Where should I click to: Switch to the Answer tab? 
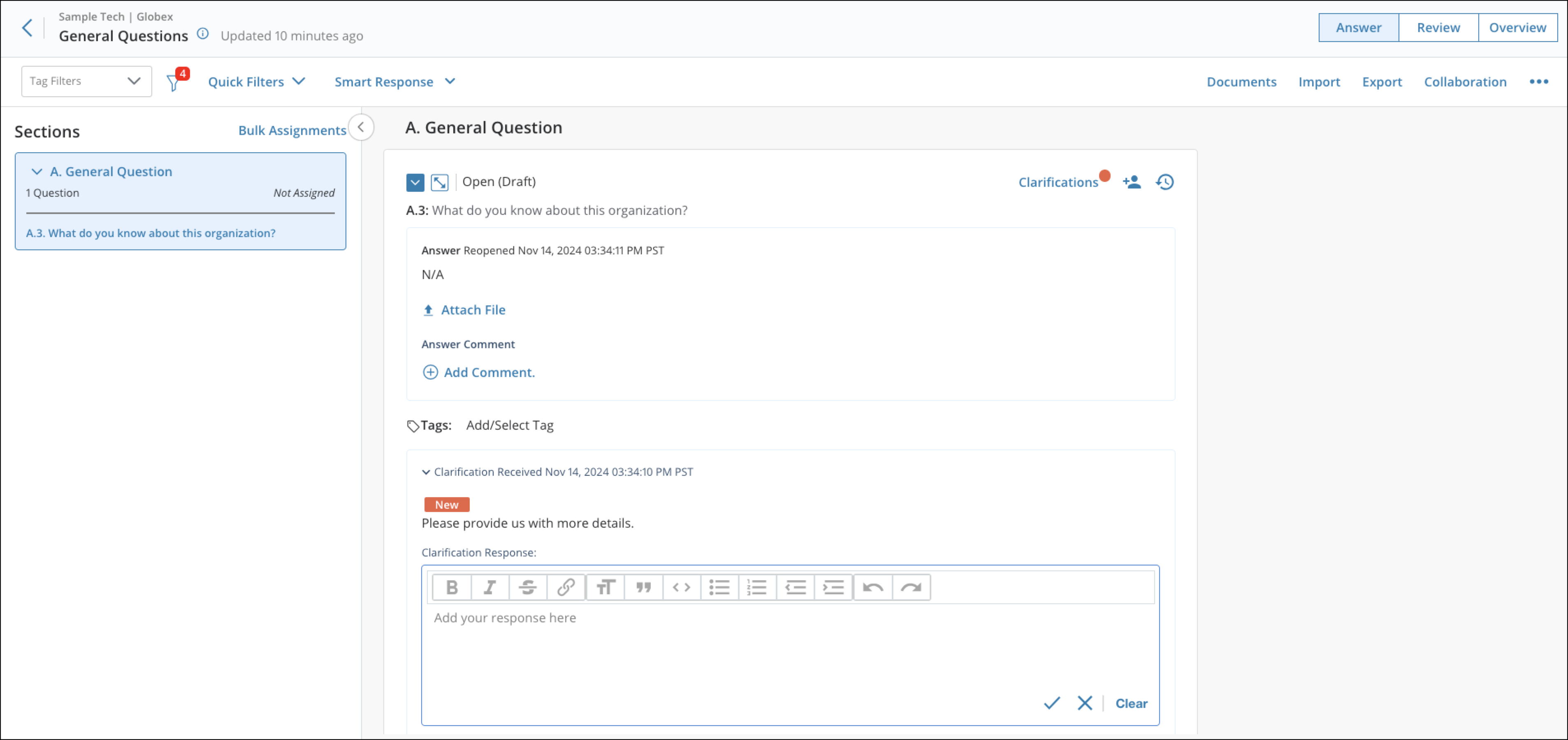(1359, 28)
